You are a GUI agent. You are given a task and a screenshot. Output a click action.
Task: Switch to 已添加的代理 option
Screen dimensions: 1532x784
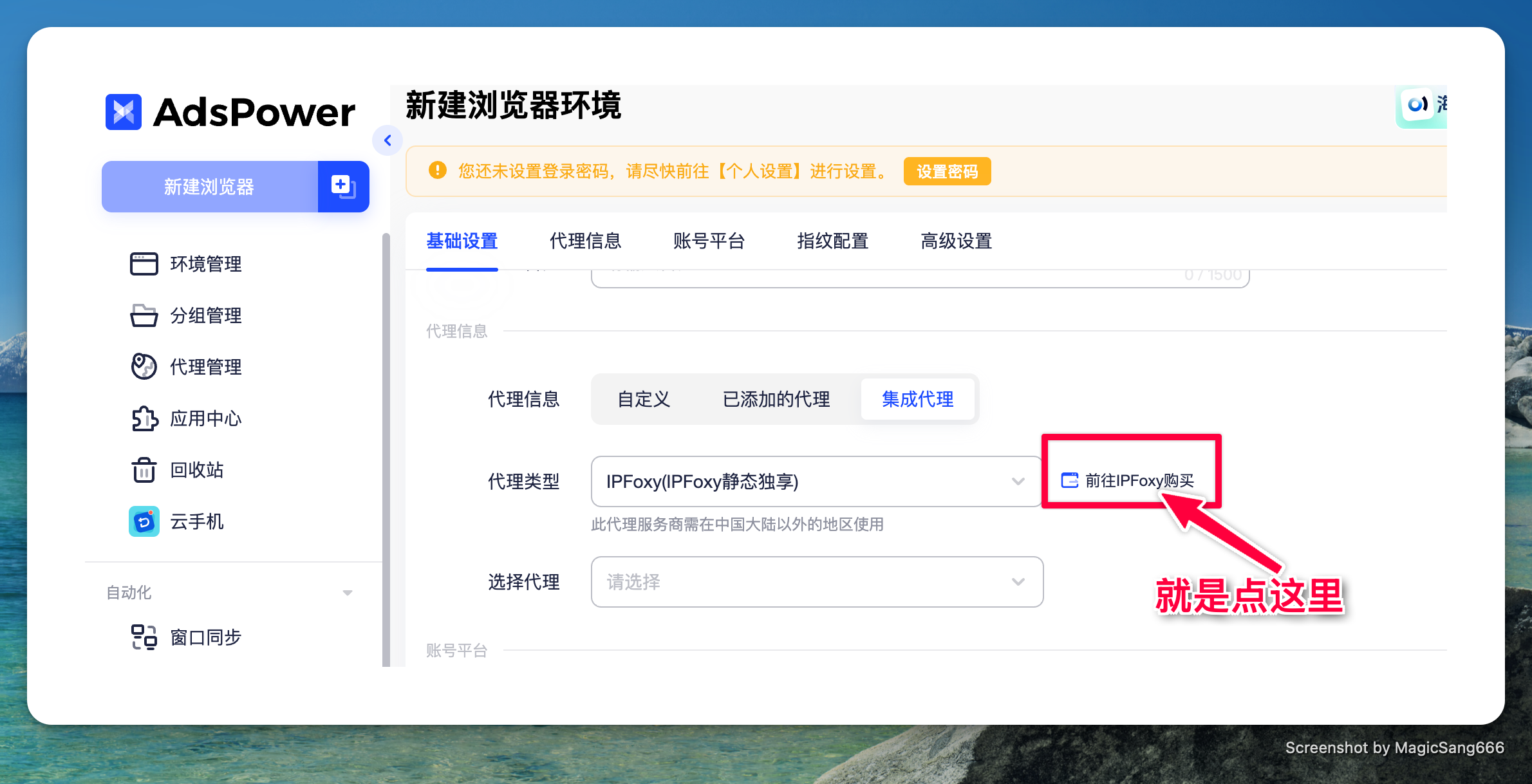776,399
